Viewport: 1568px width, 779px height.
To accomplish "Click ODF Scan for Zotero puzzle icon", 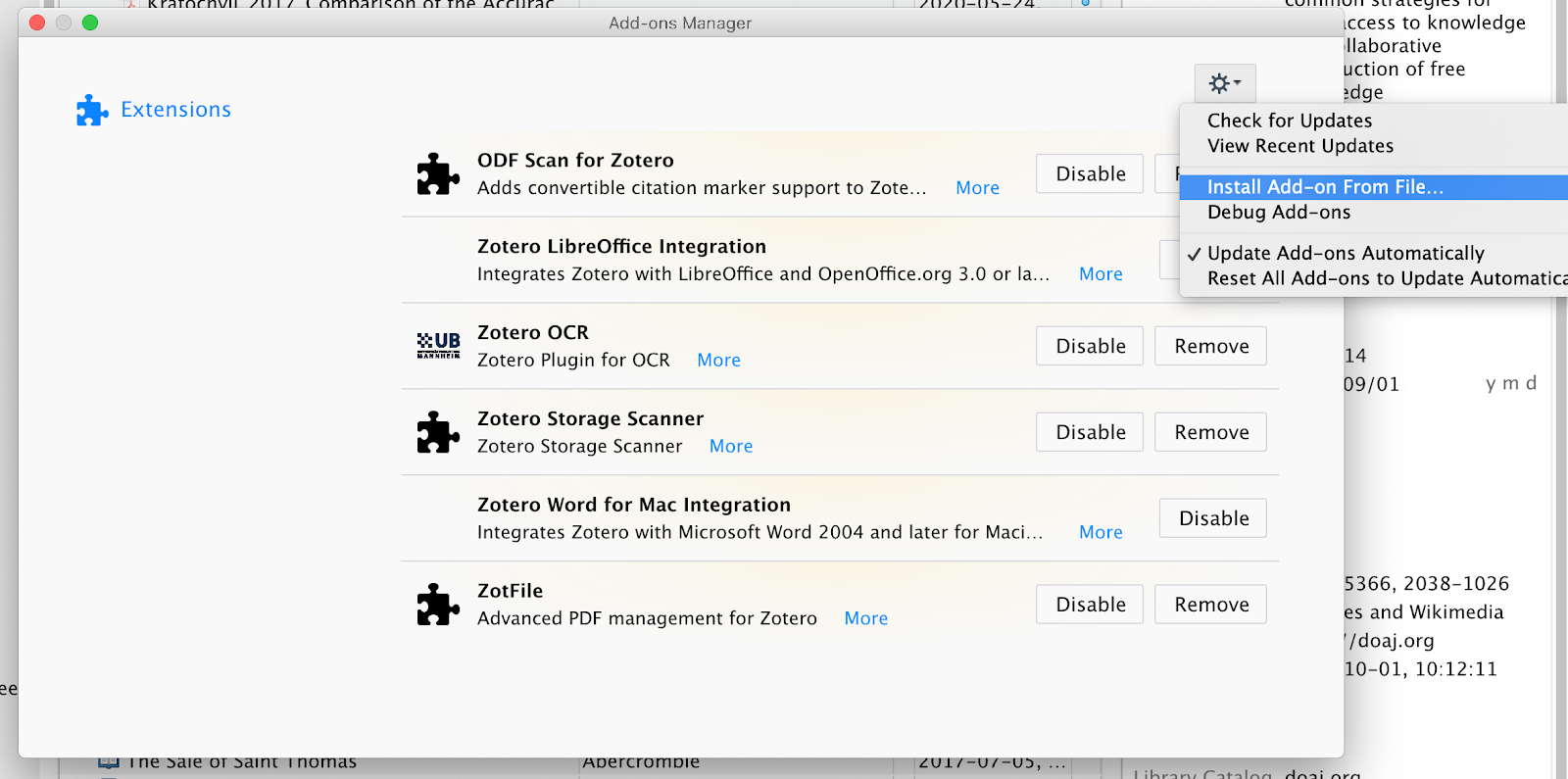I will click(438, 174).
